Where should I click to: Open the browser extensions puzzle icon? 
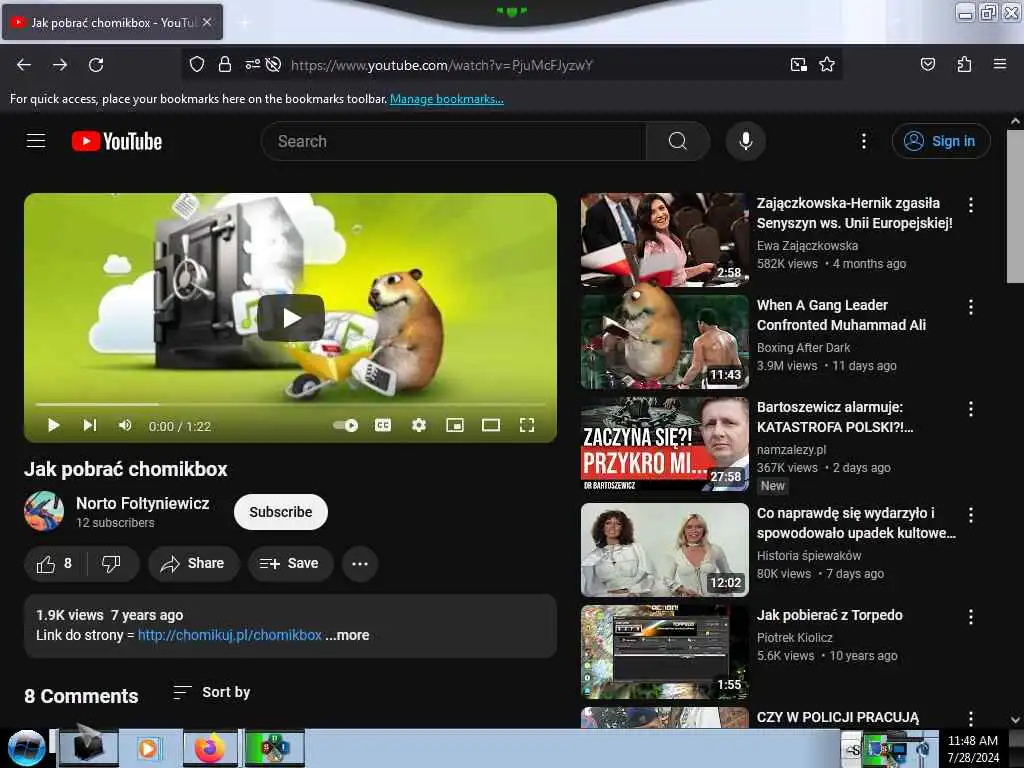pos(964,64)
